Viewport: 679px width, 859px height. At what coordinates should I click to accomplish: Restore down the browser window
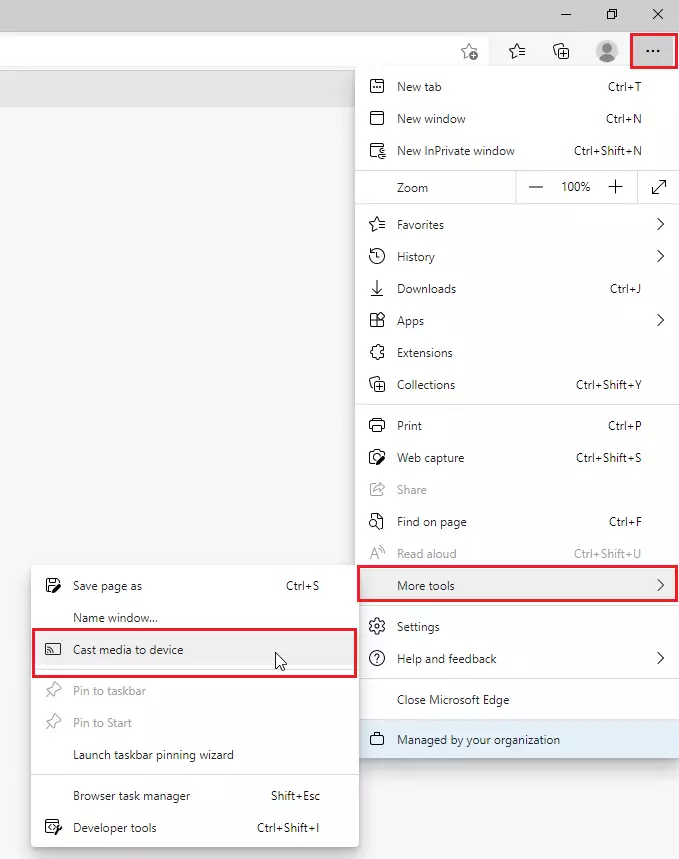(612, 14)
